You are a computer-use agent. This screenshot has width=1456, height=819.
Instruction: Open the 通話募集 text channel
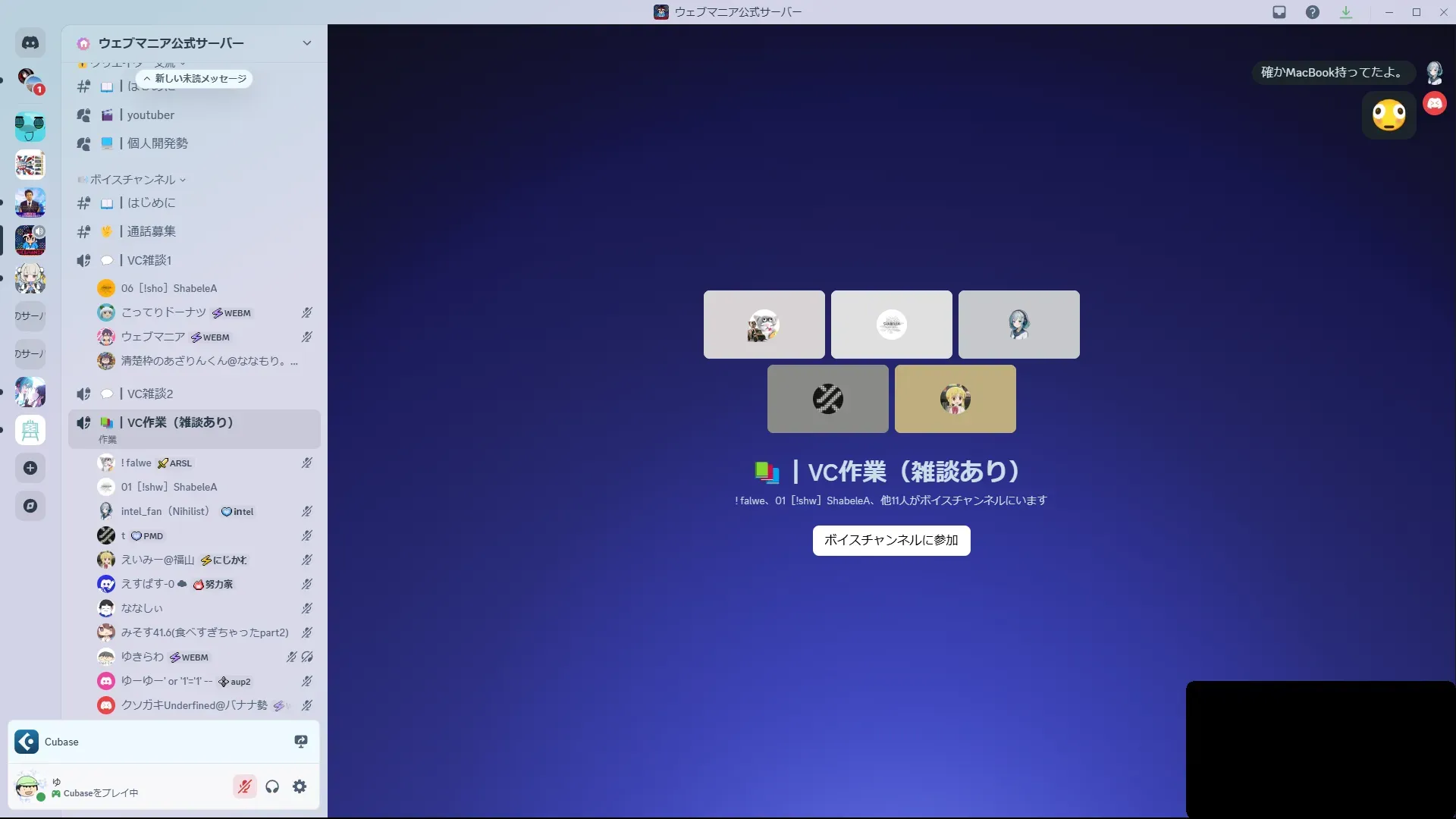(x=152, y=231)
